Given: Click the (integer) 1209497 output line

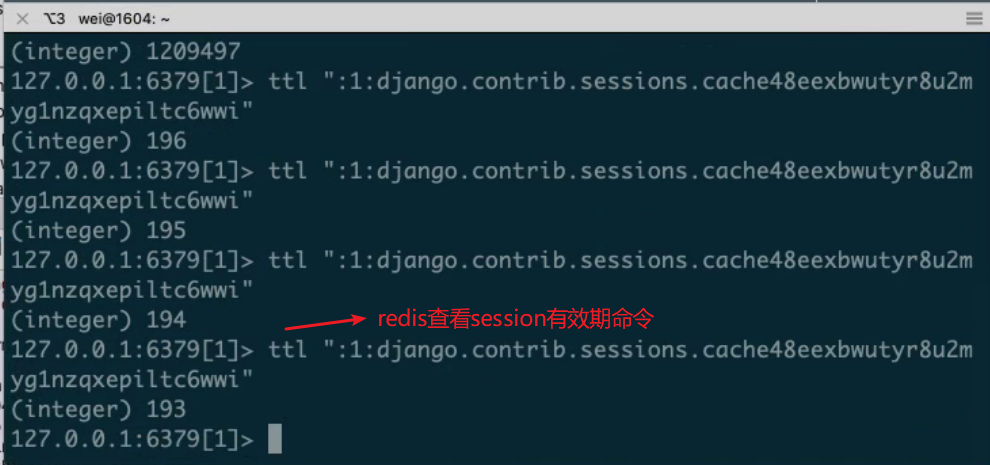Looking at the screenshot, I should click(x=126, y=52).
